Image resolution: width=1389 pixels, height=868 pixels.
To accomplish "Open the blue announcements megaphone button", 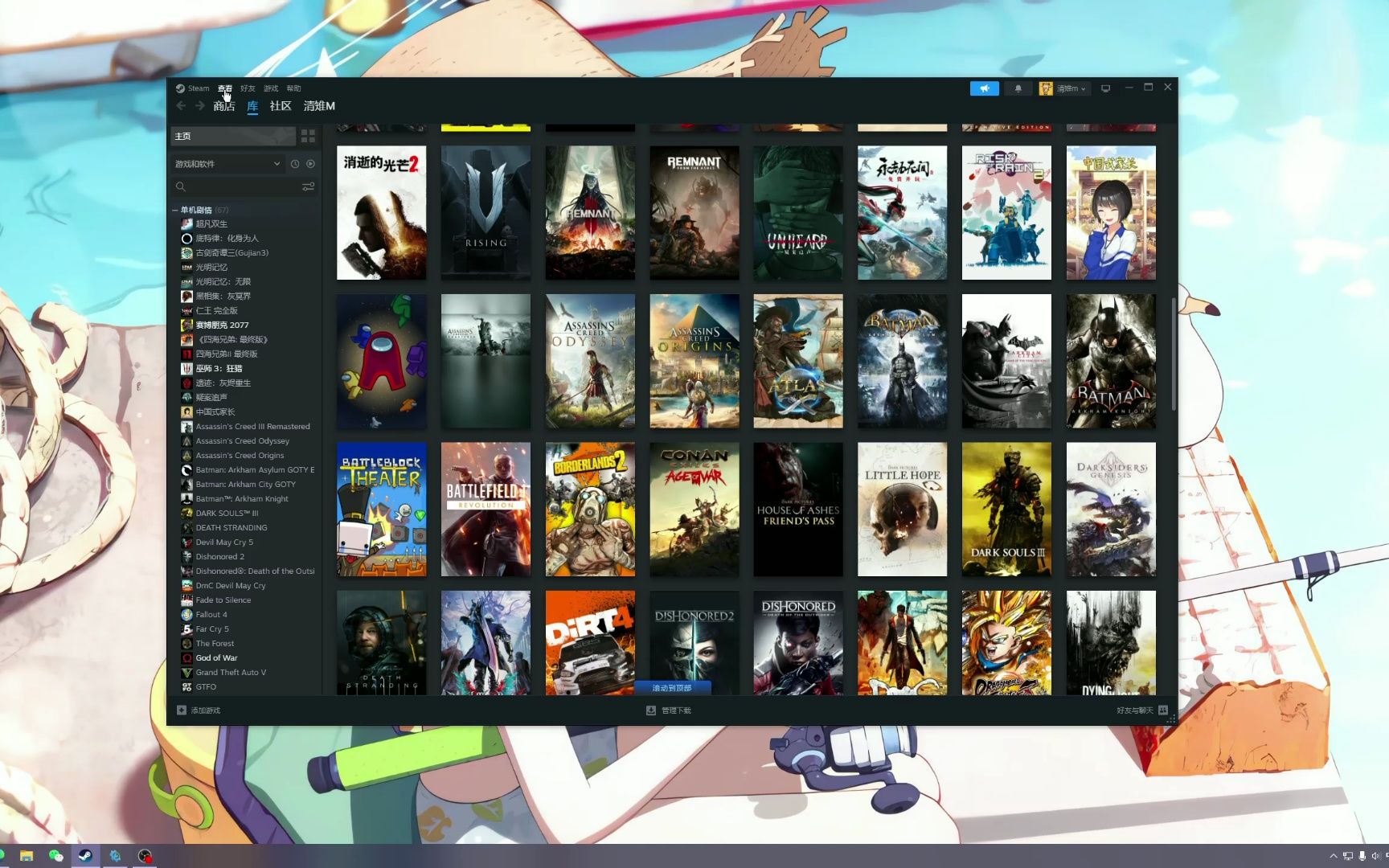I will click(x=984, y=88).
